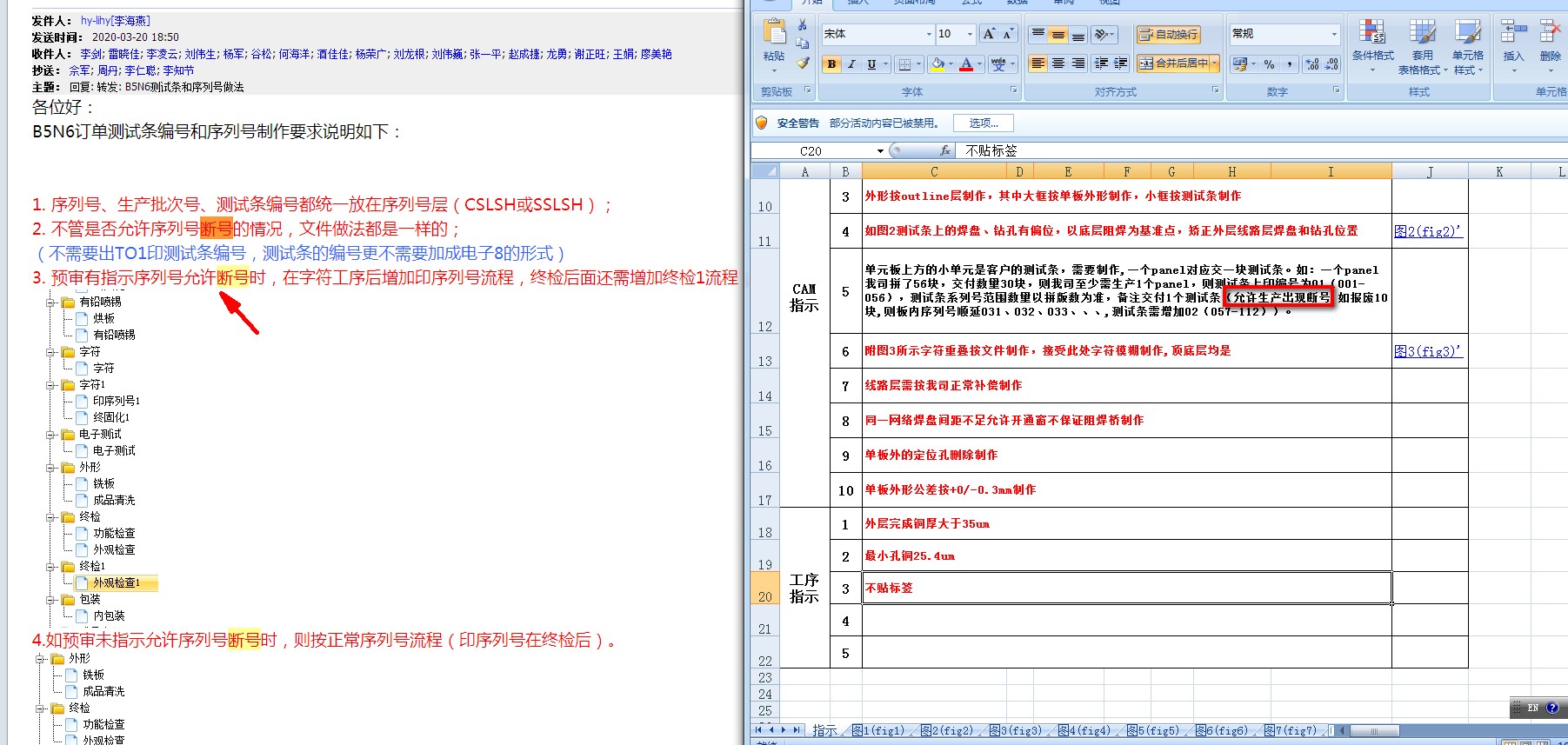Click the sheet horizontal scrollbar thumb

pyautogui.click(x=1374, y=730)
